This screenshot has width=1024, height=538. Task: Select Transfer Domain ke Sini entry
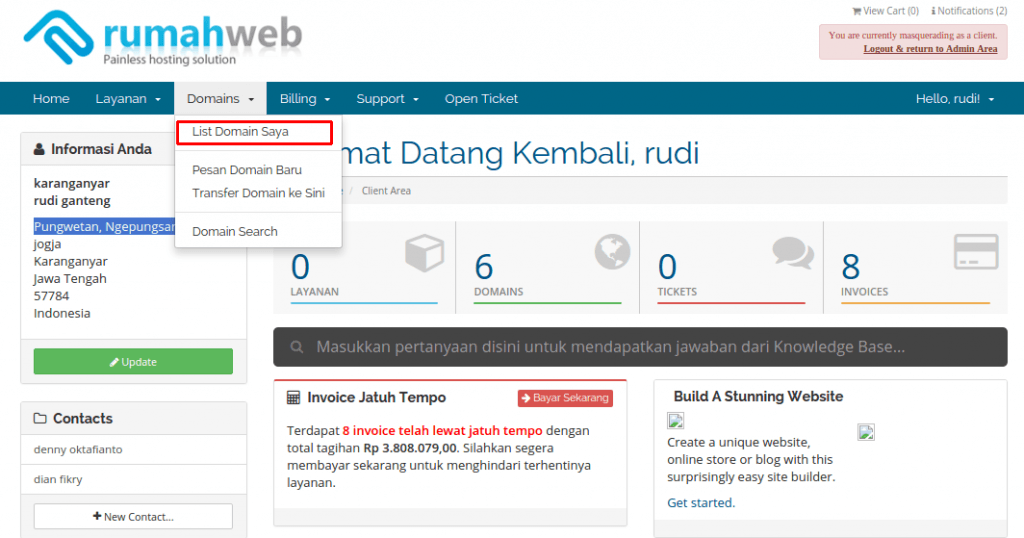[x=258, y=193]
